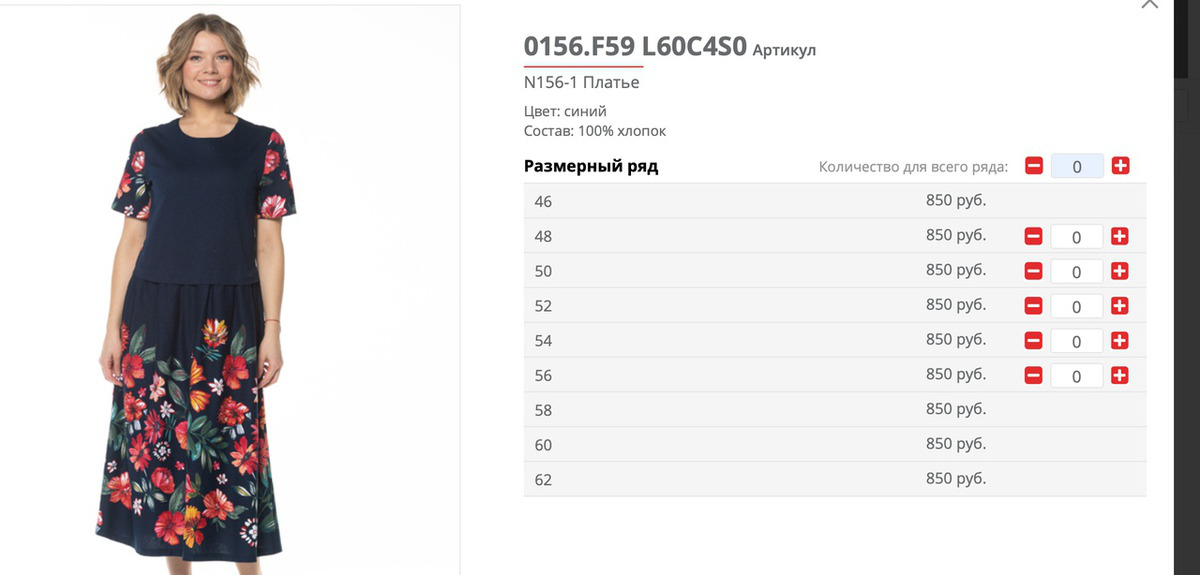Add one item of size 54
This screenshot has height=575, width=1200.
[x=1120, y=341]
